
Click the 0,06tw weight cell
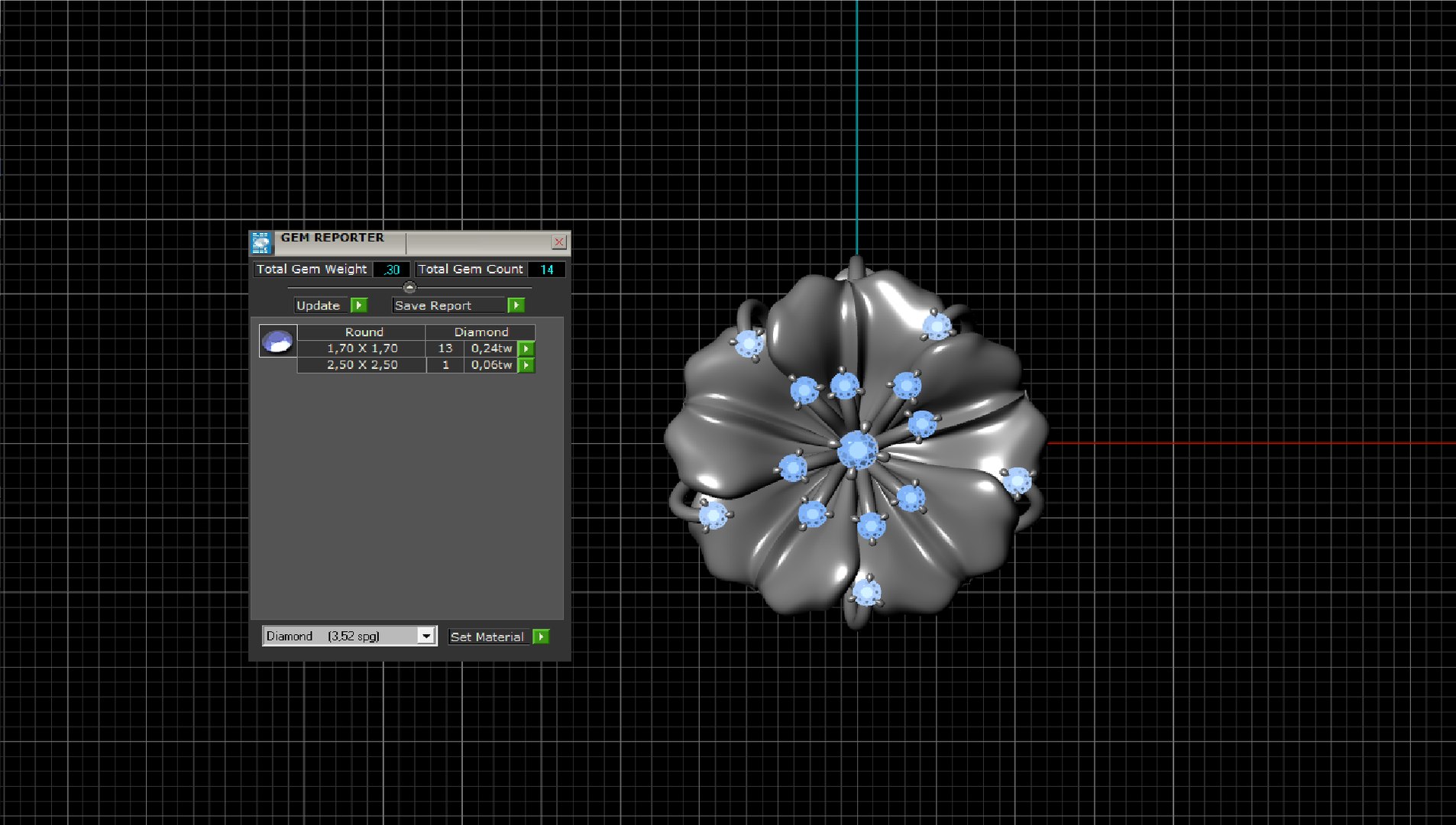click(x=491, y=365)
